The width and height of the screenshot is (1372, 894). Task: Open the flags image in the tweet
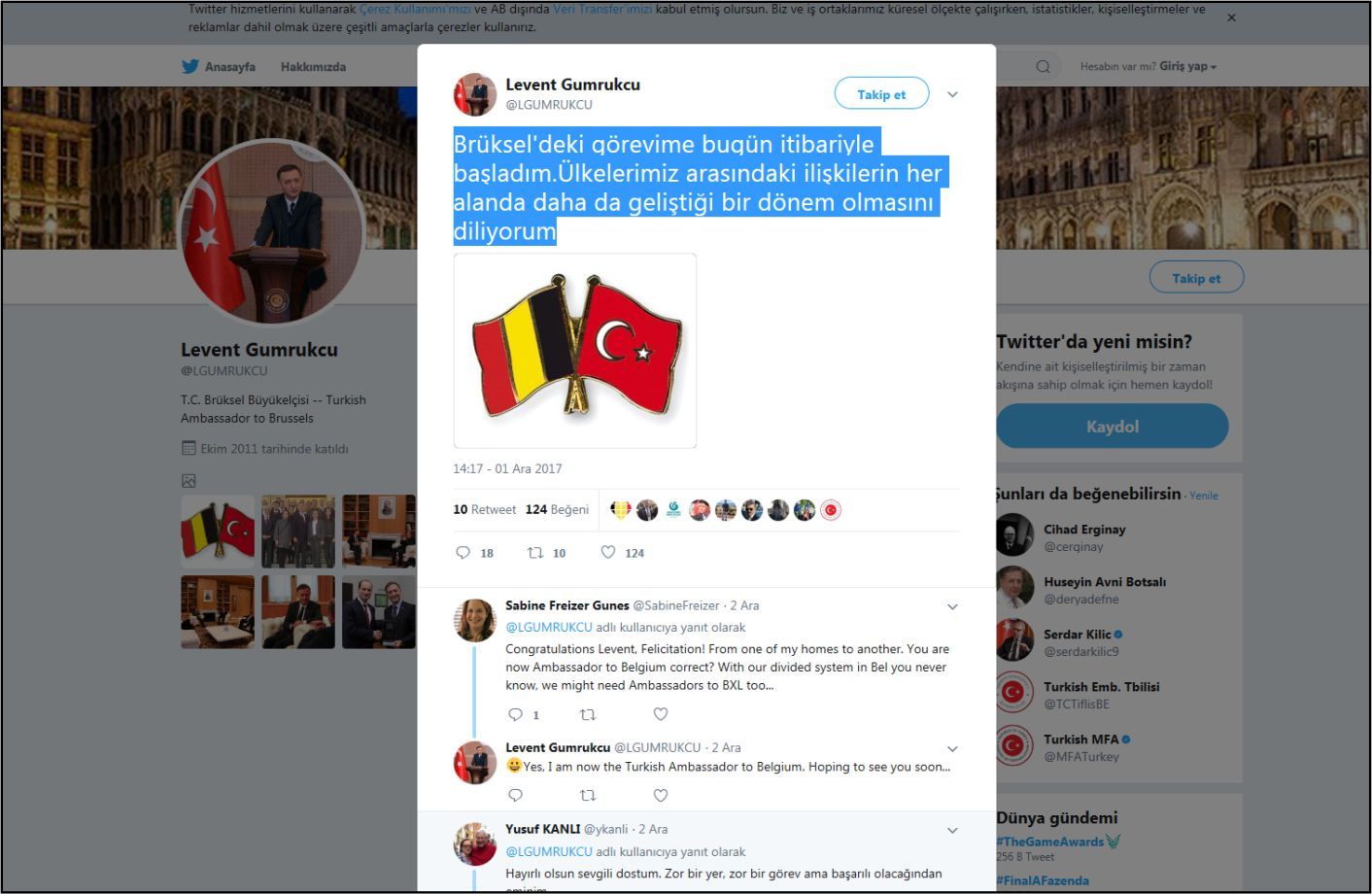tap(575, 351)
